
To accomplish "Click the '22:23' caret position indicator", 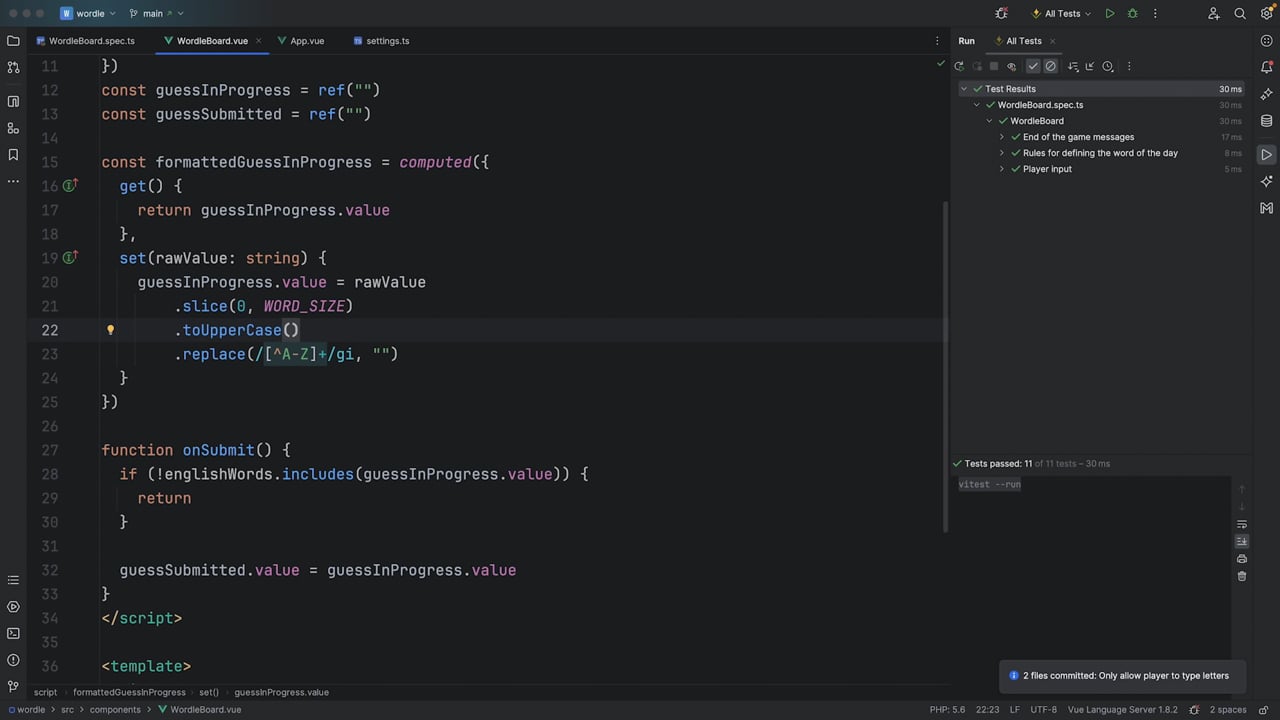I will click(988, 710).
